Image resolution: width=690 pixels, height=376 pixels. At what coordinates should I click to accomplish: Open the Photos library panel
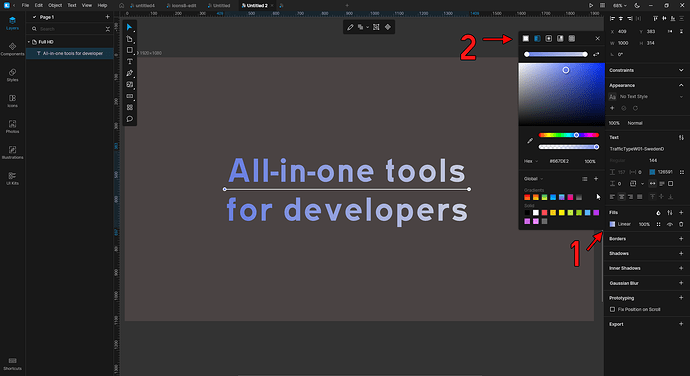tap(12, 127)
